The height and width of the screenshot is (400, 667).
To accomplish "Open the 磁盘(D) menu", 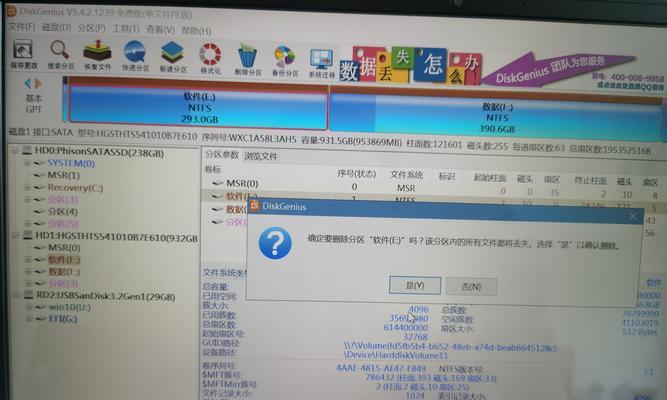I will (x=56, y=28).
